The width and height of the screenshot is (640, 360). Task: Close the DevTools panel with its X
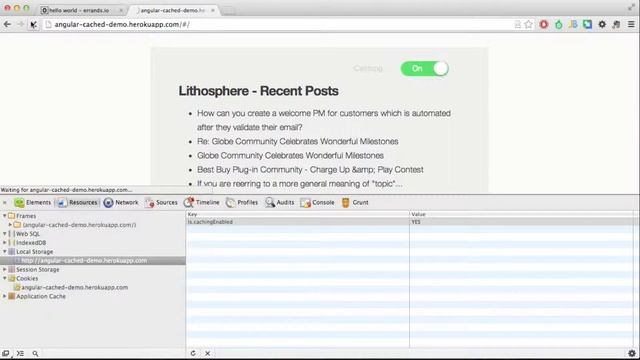(x=4, y=202)
